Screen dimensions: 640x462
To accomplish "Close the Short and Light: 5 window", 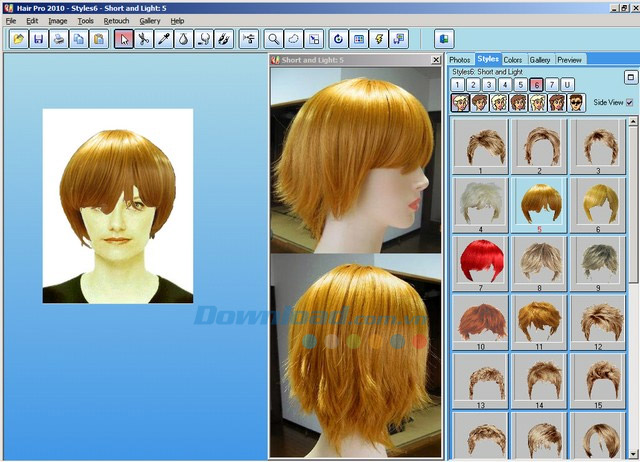I will coord(436,60).
